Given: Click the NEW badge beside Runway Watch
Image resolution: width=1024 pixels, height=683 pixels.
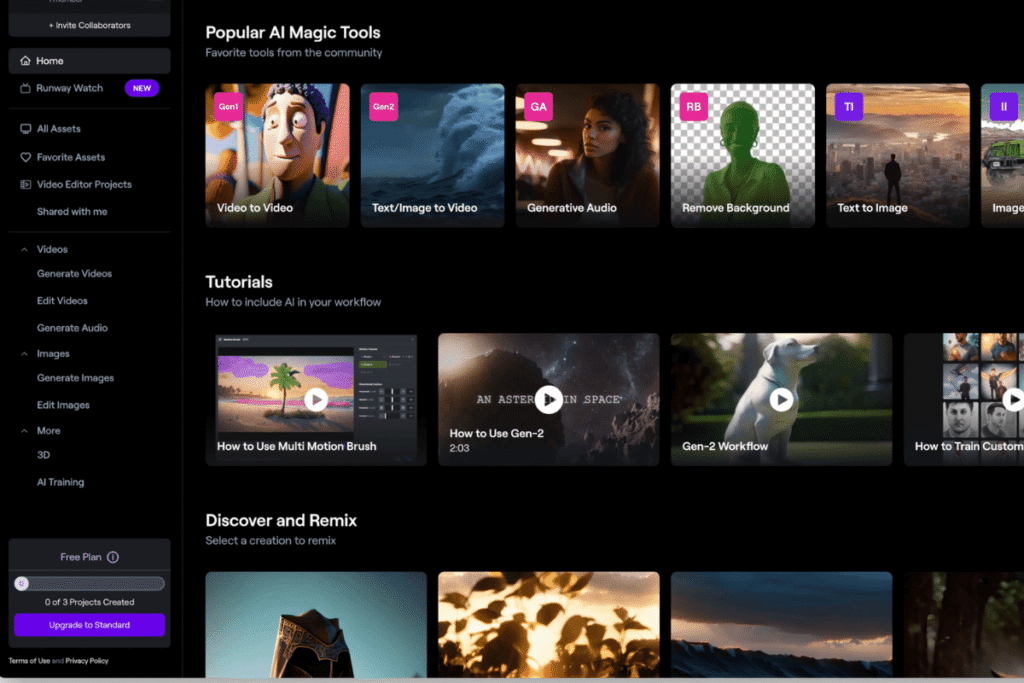Looking at the screenshot, I should [142, 88].
